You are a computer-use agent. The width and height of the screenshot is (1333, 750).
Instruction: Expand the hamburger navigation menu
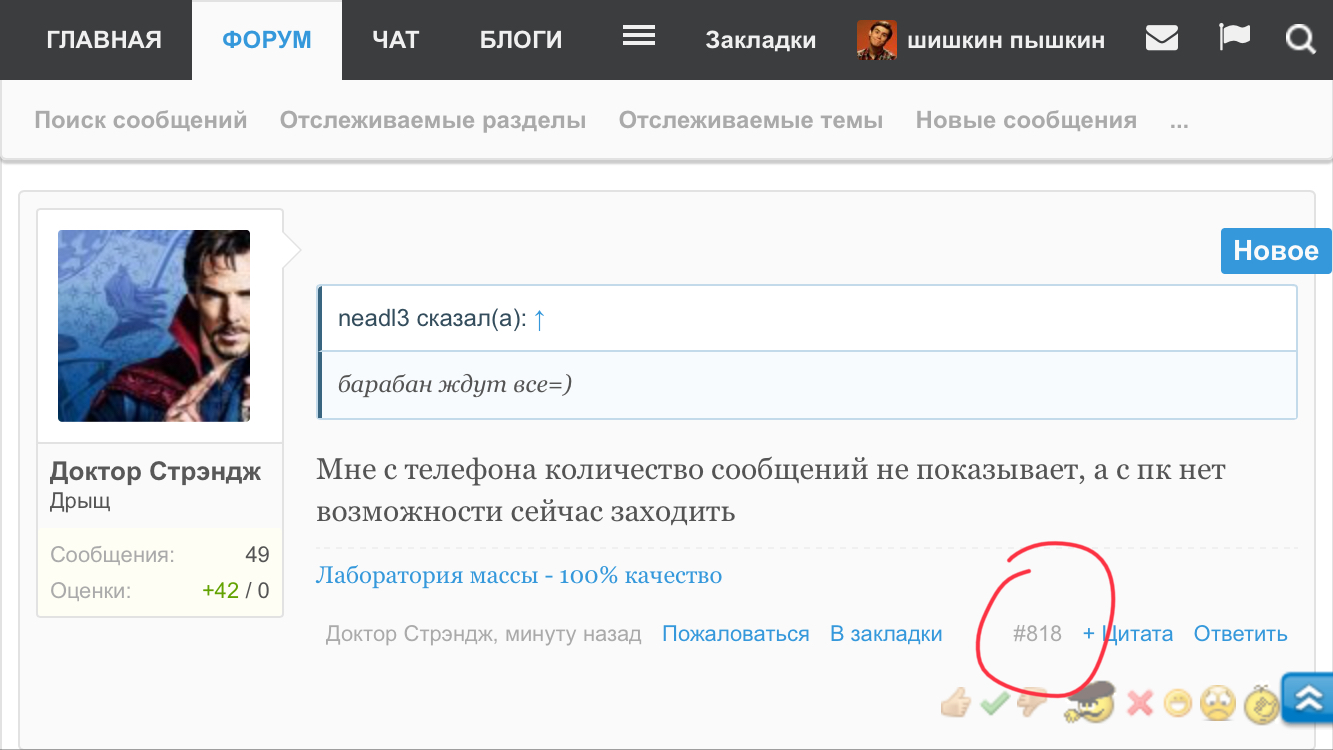(x=638, y=37)
